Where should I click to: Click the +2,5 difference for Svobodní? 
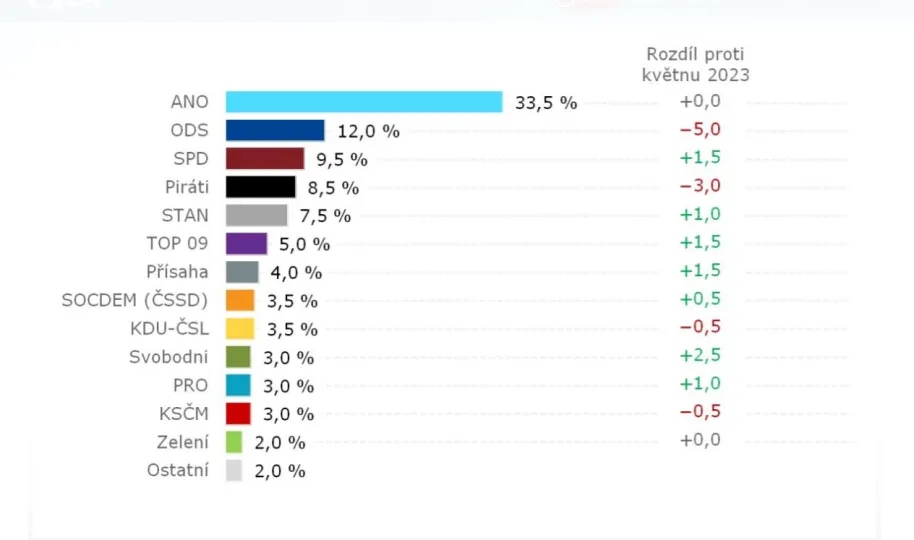pyautogui.click(x=700, y=355)
